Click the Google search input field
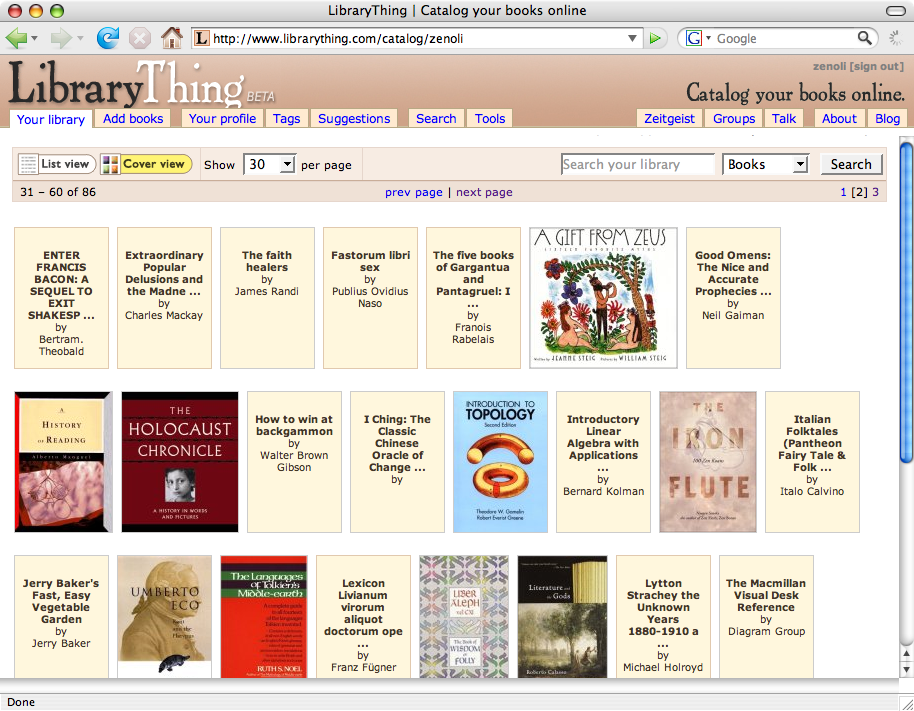The image size is (914, 711). point(784,38)
